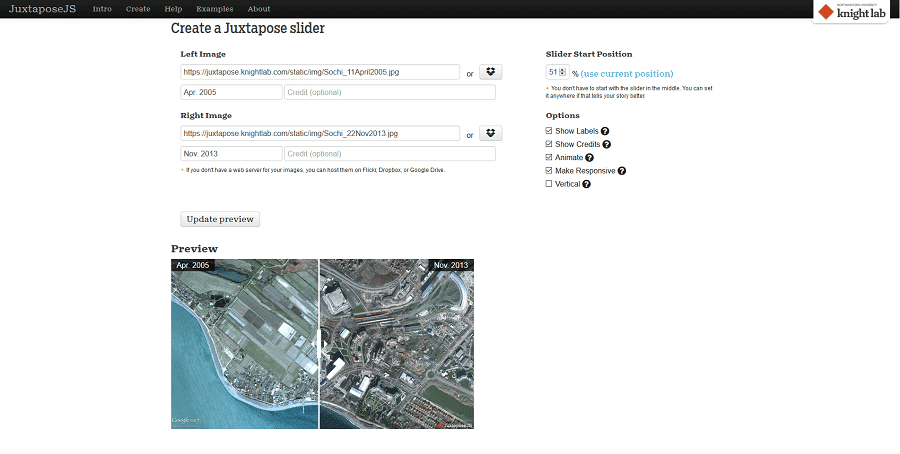Screen dimensions: 900x454
Task: Click help icon next to Make Responsive
Action: [621, 171]
